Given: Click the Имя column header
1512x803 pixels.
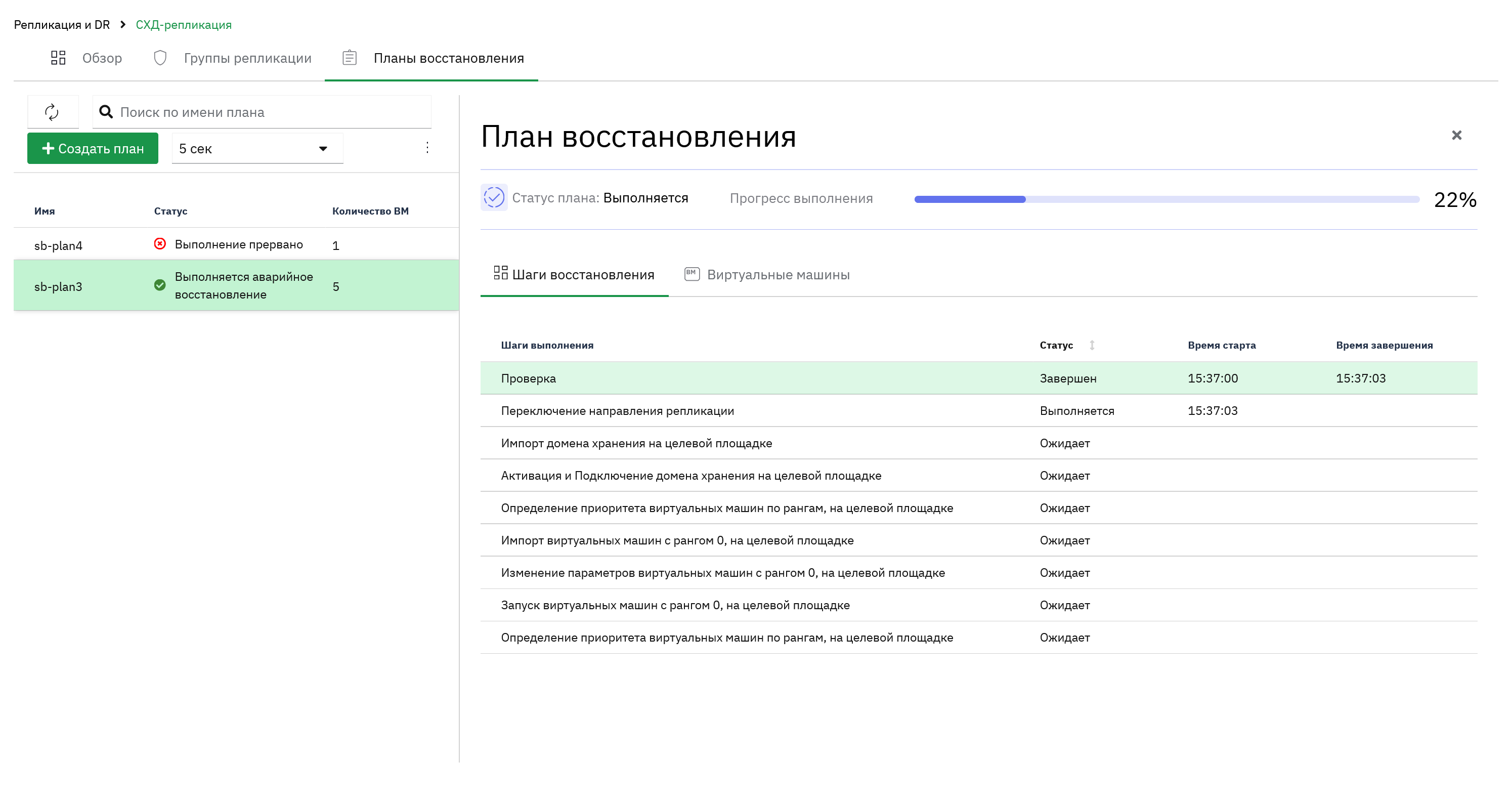Looking at the screenshot, I should 45,212.
